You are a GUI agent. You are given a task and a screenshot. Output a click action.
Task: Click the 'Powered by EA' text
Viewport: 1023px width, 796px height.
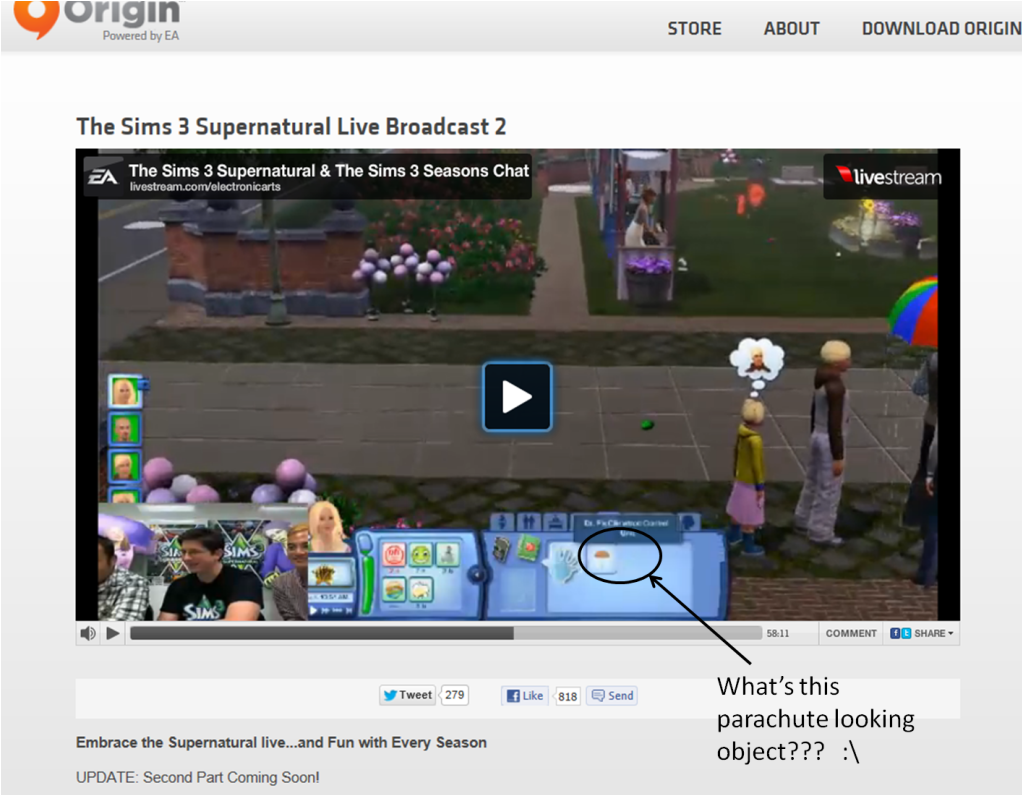pyautogui.click(x=140, y=35)
